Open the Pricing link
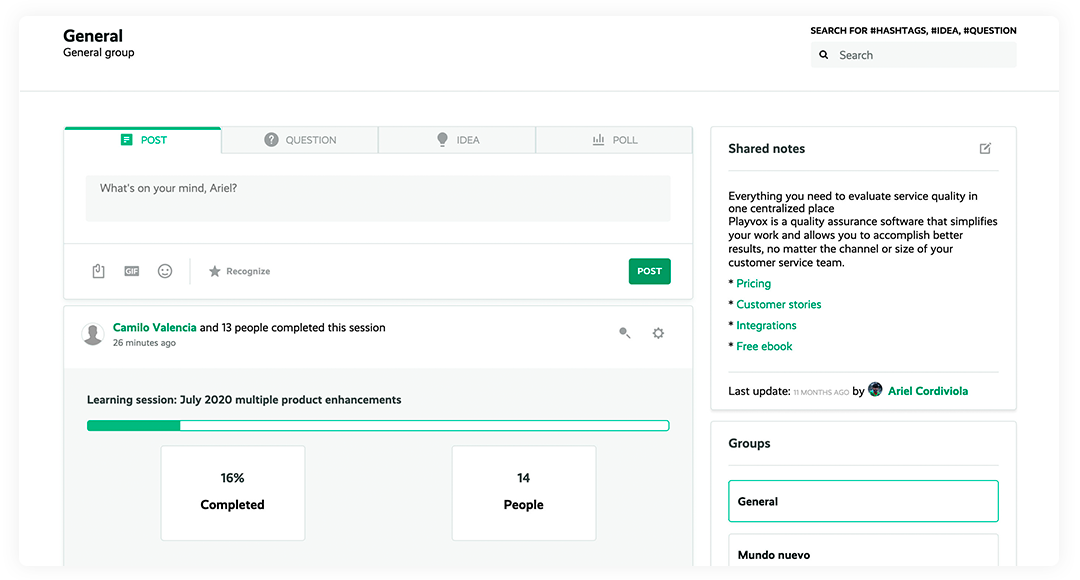The image size is (1080, 580). tap(754, 284)
